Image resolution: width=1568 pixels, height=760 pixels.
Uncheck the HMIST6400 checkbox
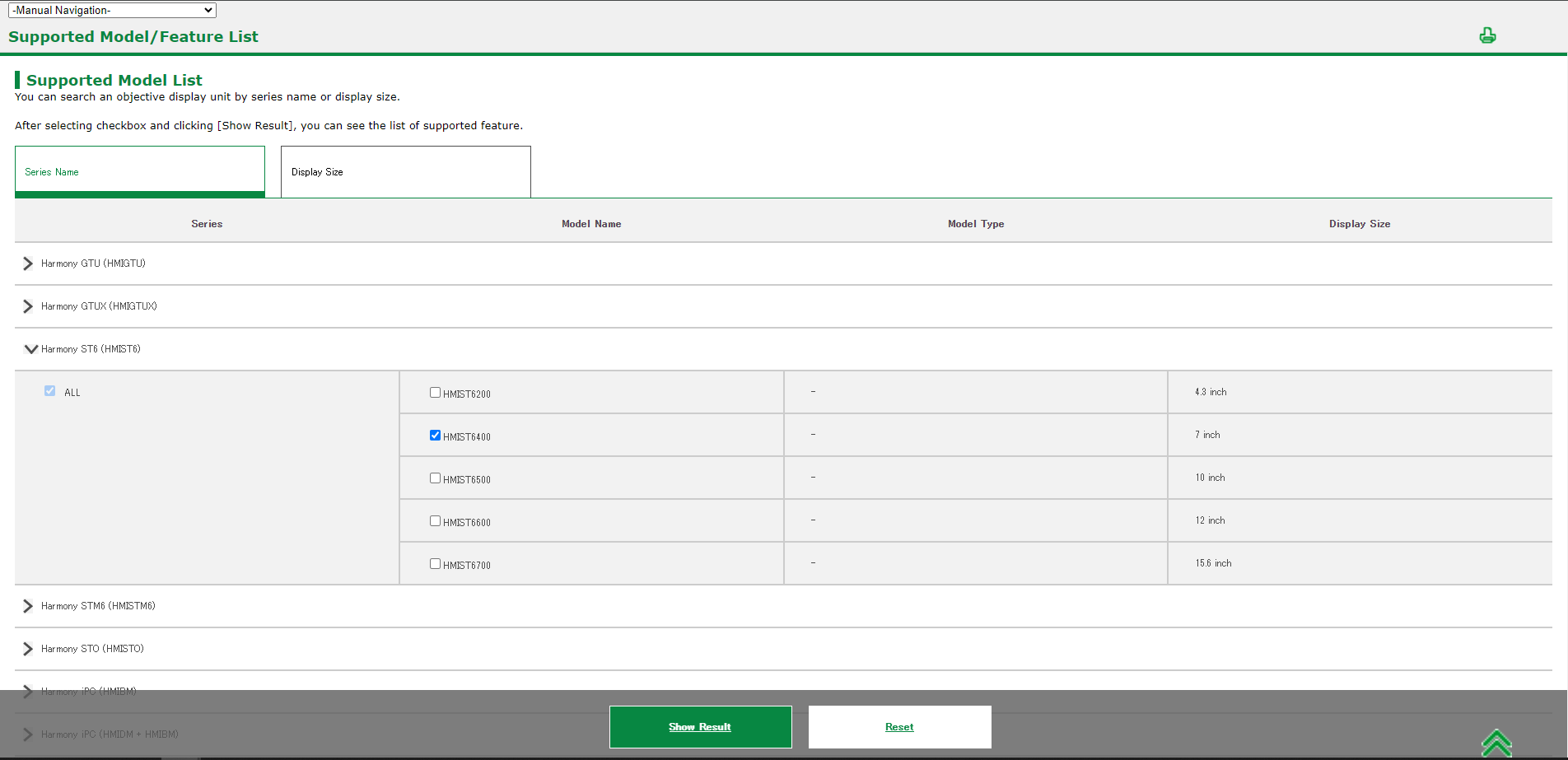[x=435, y=436]
